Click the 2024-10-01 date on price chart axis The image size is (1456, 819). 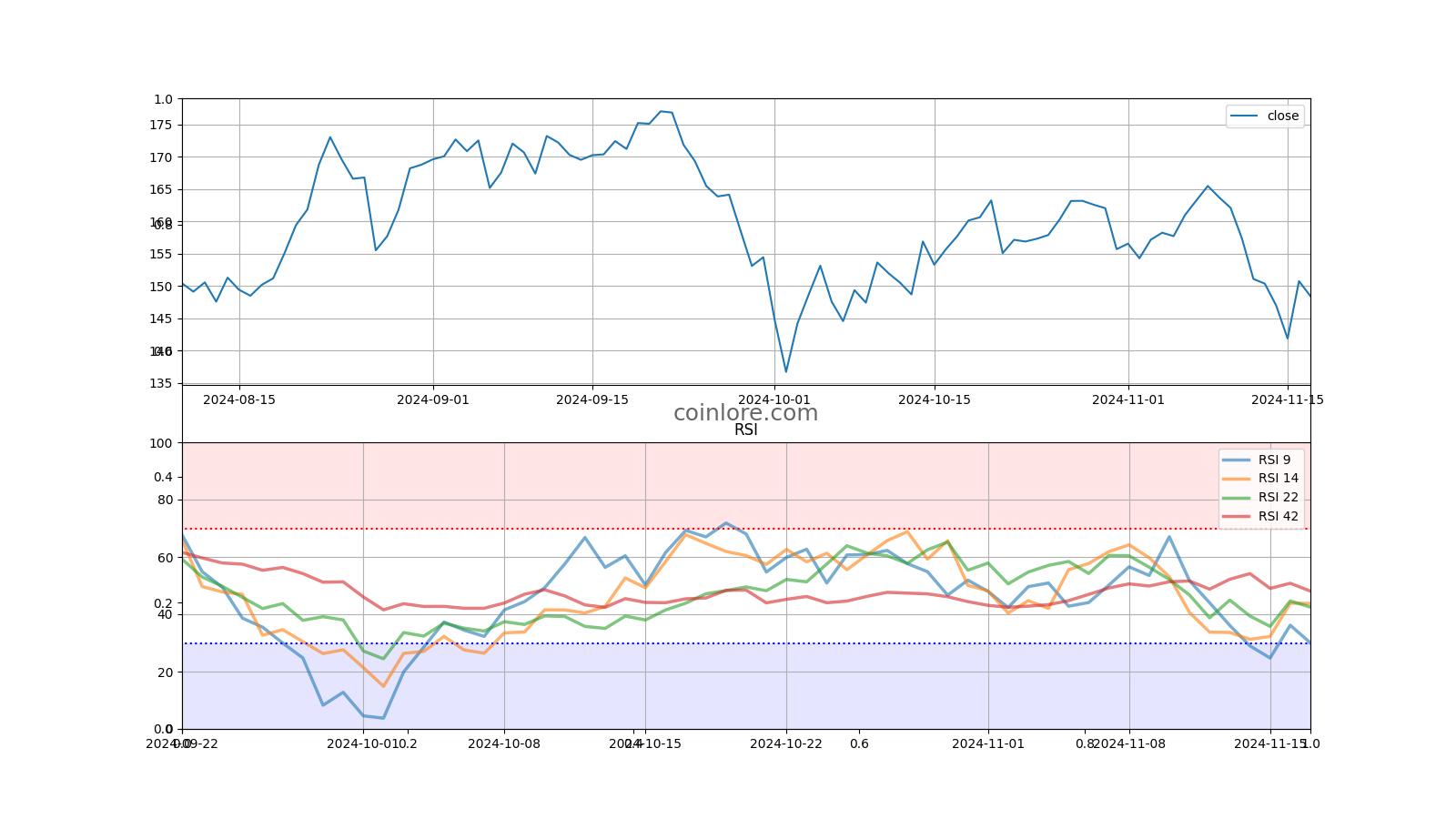(774, 399)
